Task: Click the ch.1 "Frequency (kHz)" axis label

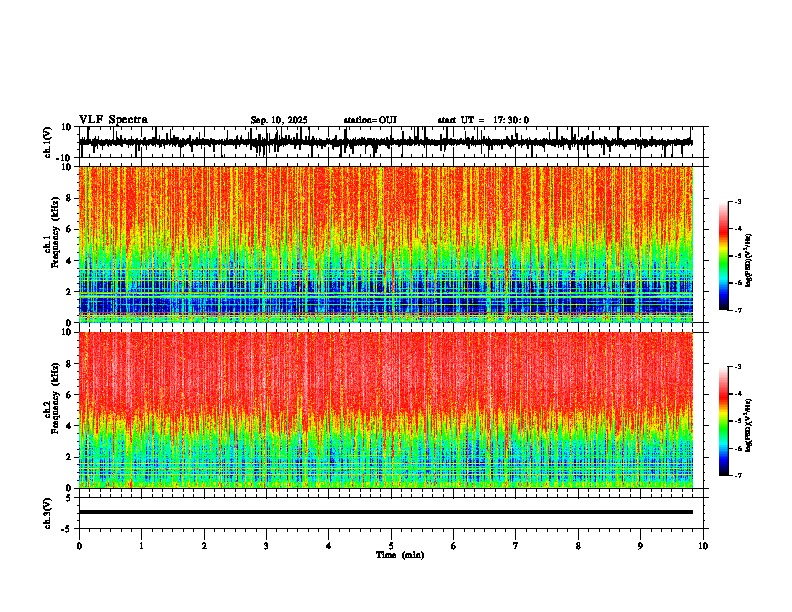Action: (x=56, y=232)
